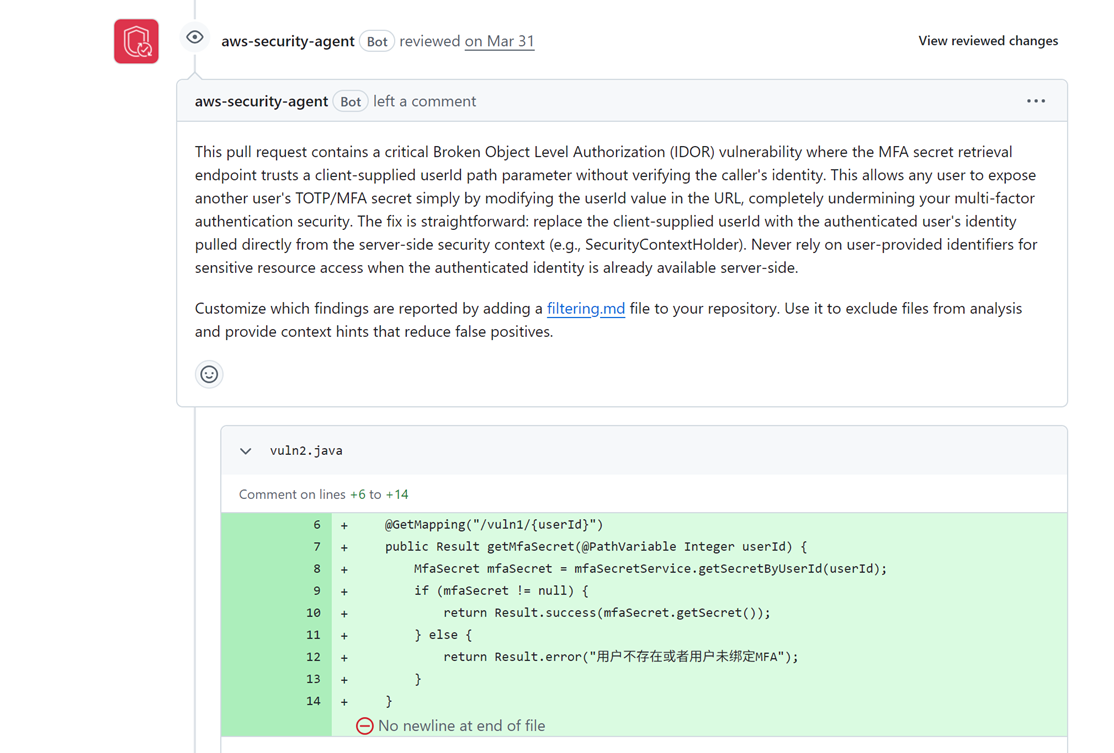Click the eye review icon in timeline
The image size is (1114, 753).
(x=195, y=38)
